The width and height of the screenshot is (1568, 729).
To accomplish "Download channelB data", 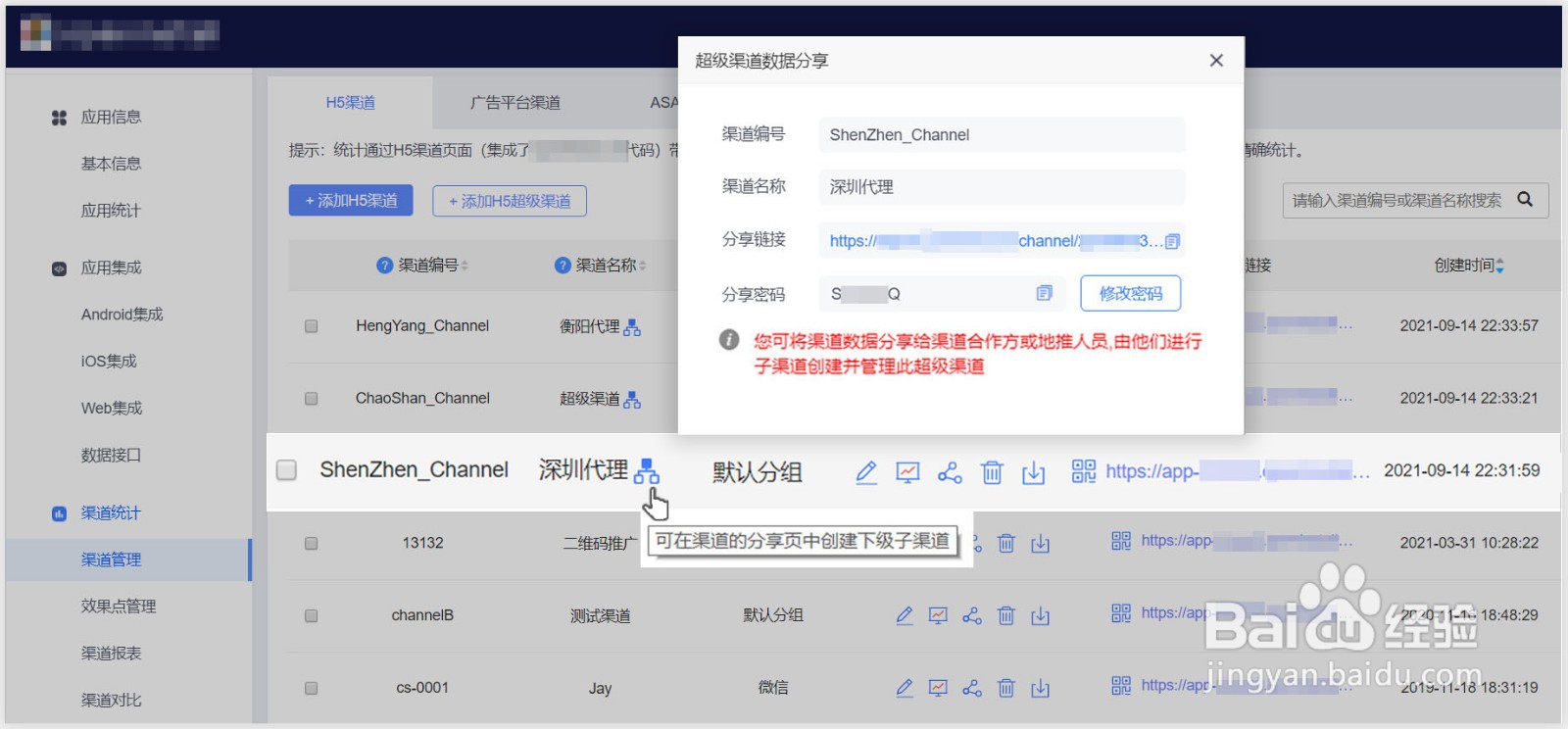I will coord(1041,616).
